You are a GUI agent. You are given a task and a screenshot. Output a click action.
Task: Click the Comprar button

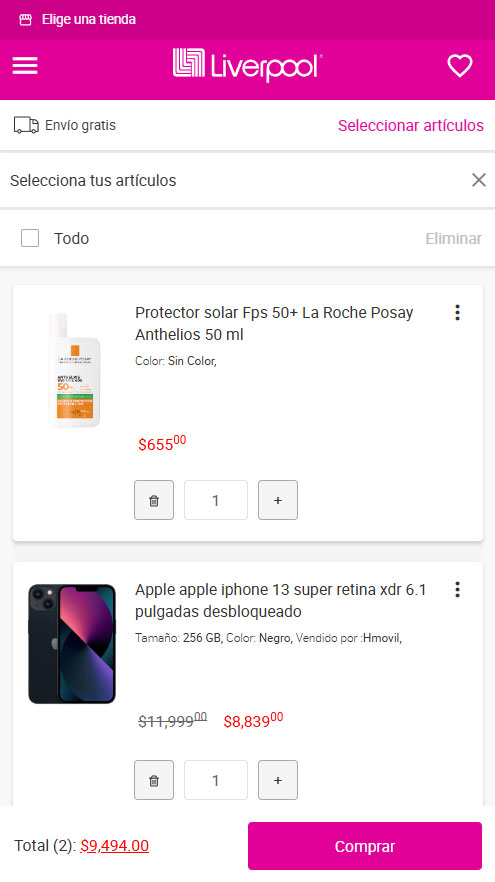[365, 846]
